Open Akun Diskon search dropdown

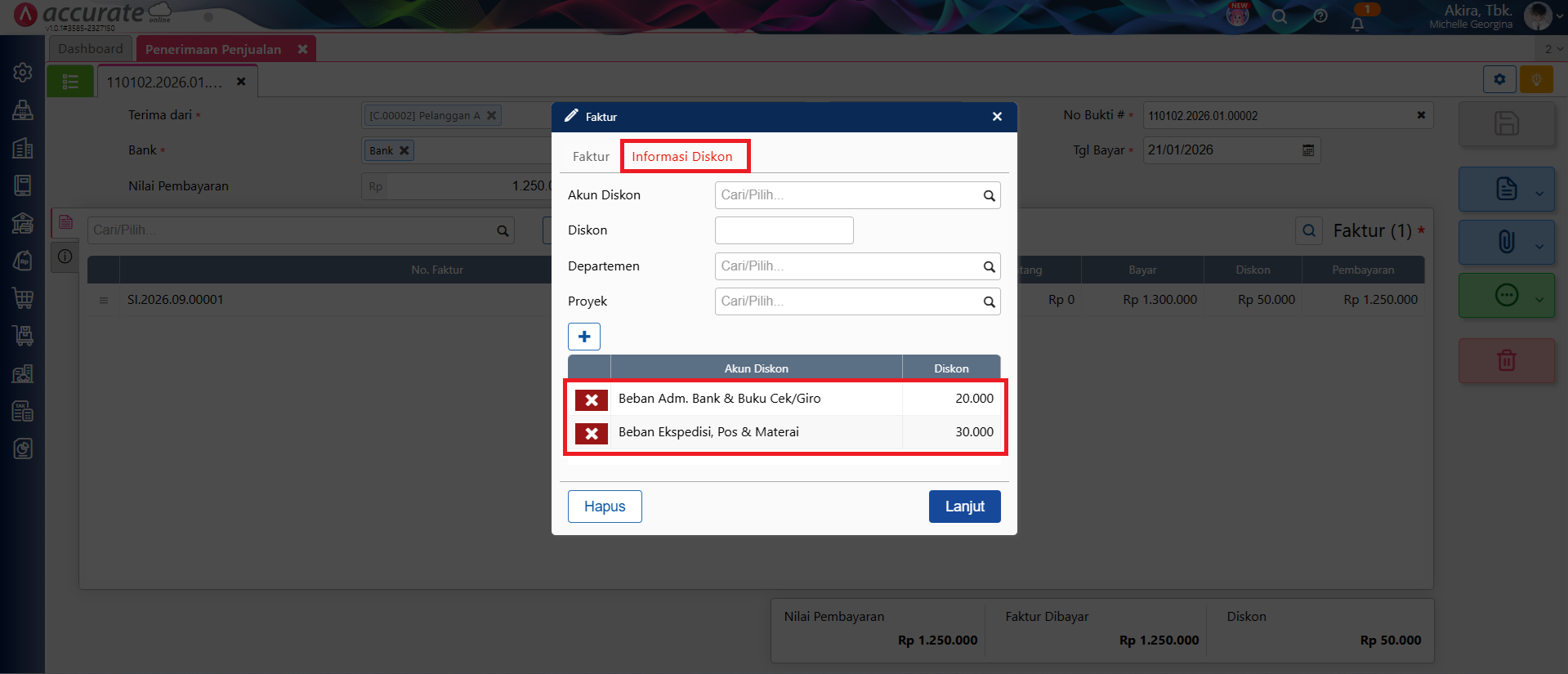point(989,195)
